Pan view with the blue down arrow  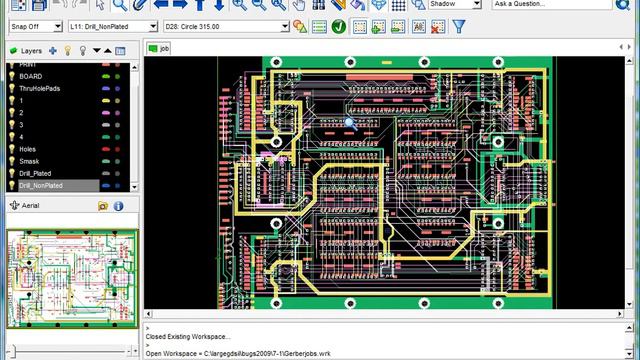[x=219, y=4]
